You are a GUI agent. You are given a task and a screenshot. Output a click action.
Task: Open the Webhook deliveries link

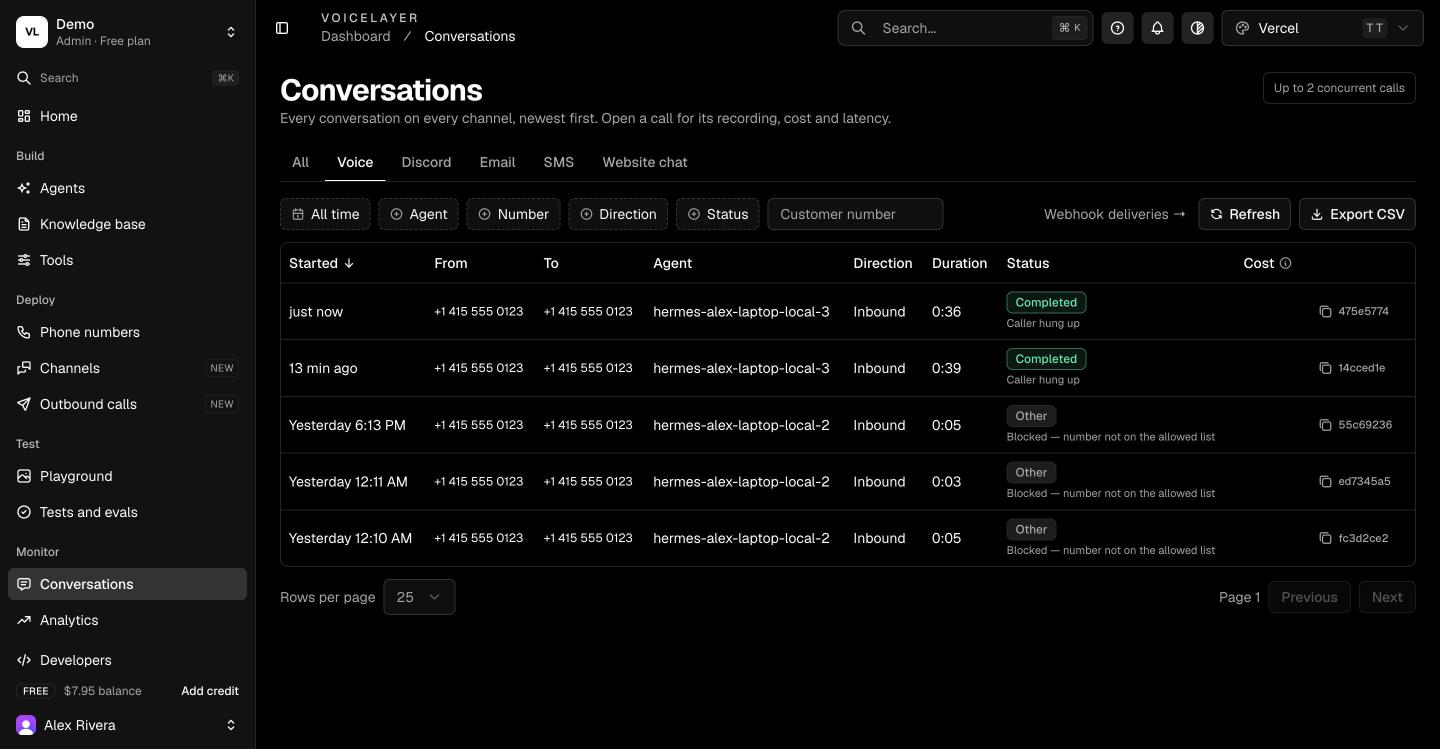point(1114,214)
